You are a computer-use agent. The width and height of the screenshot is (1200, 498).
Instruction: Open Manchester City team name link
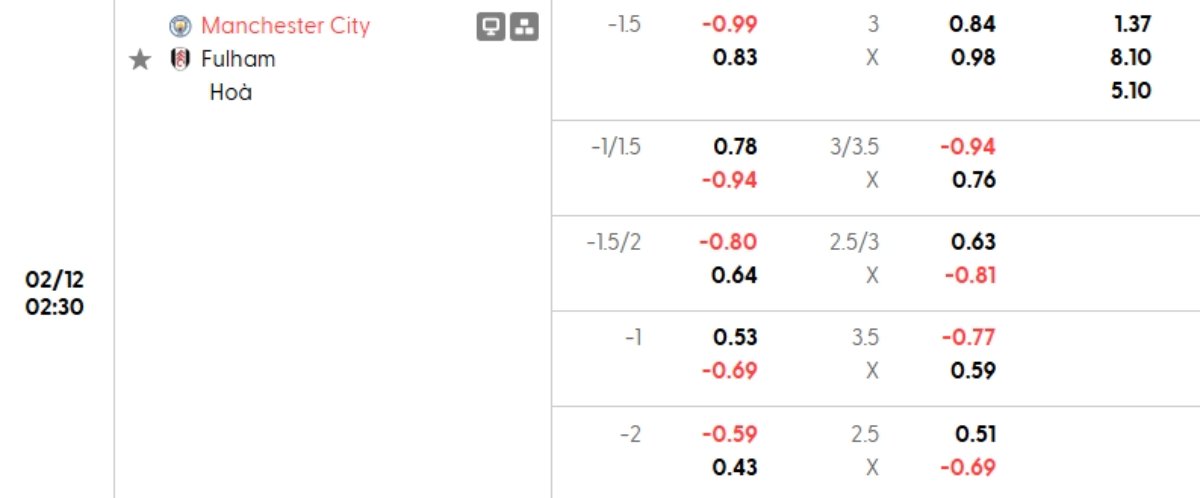[x=285, y=26]
